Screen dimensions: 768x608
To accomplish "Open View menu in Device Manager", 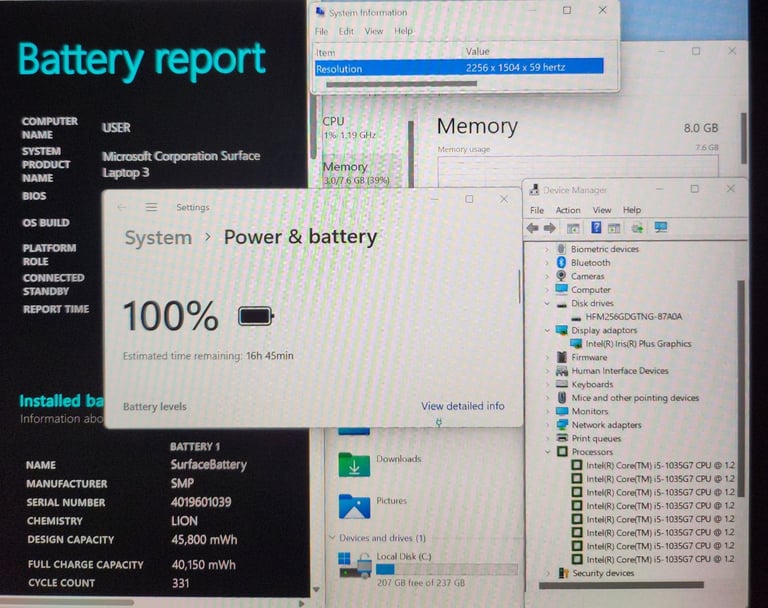I will (x=602, y=210).
